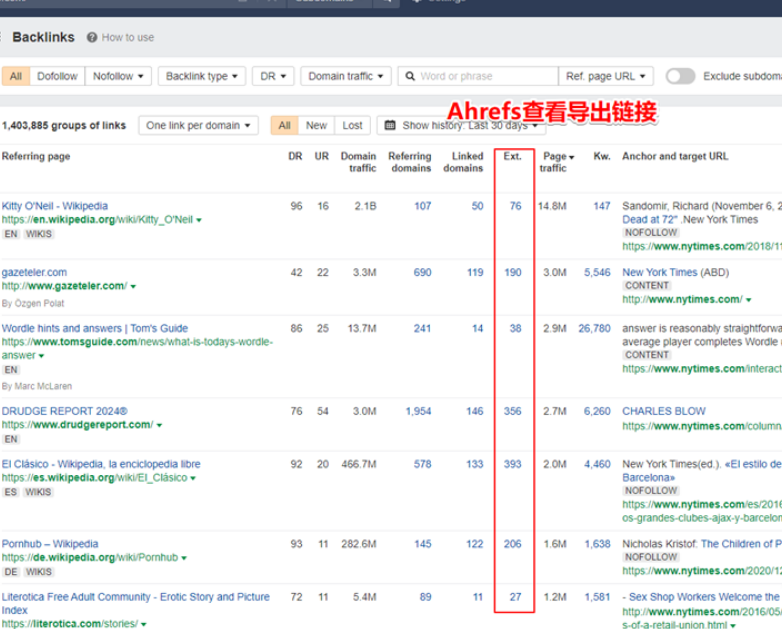Expand the Backlink type dropdown
The height and width of the screenshot is (629, 782).
pyautogui.click(x=201, y=76)
